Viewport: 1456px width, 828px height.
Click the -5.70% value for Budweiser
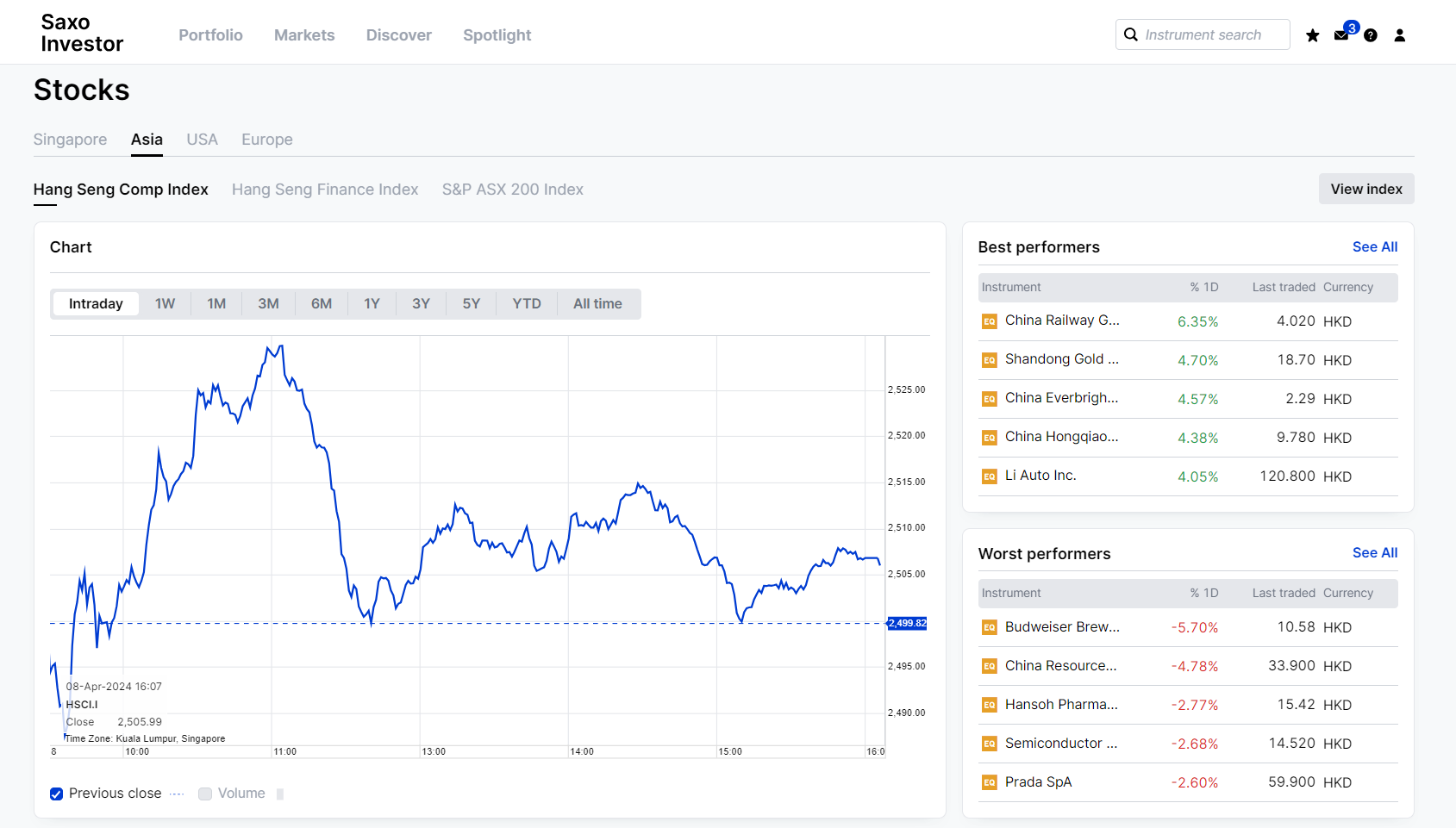click(1195, 627)
